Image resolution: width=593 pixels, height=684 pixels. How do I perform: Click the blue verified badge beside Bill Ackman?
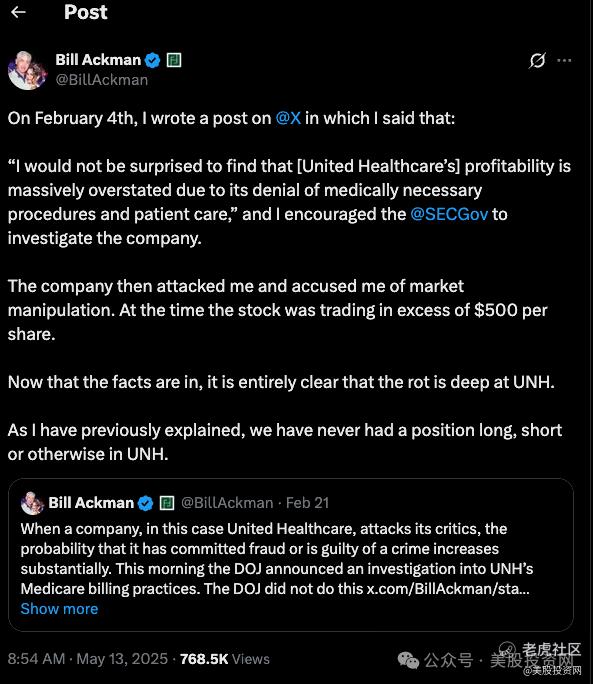click(152, 60)
